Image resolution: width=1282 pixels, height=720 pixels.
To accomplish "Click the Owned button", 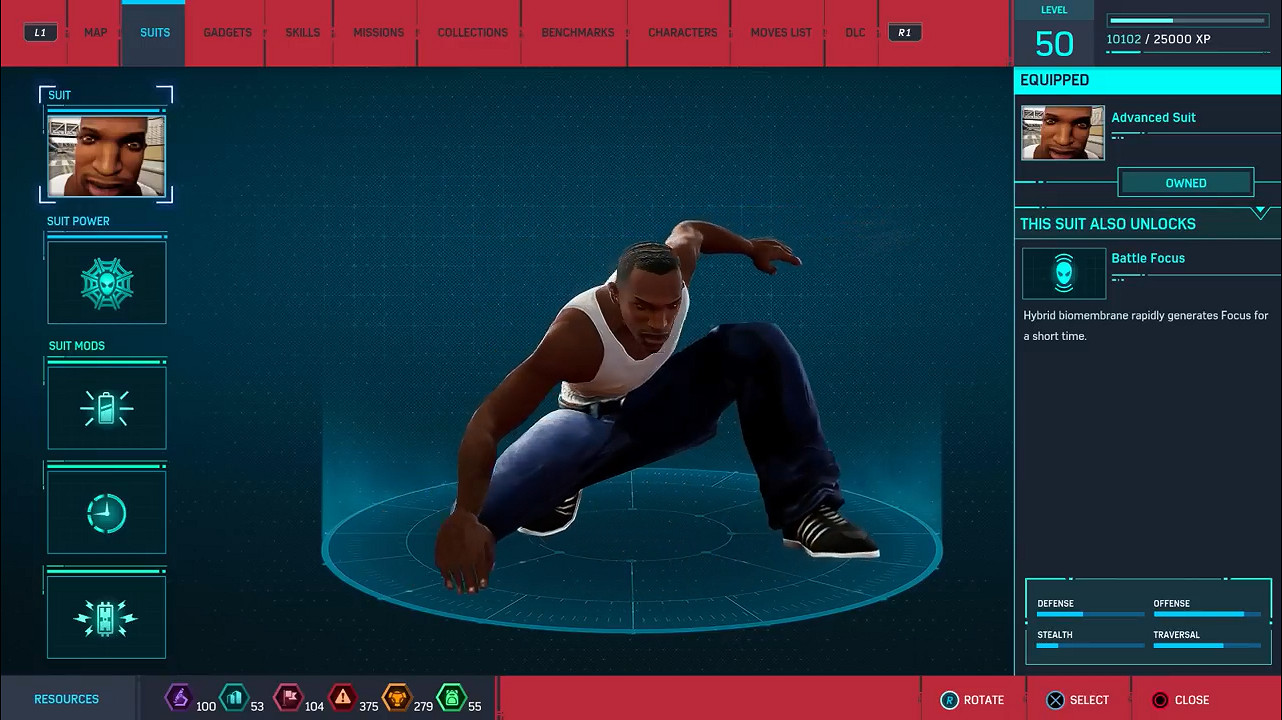I will coord(1185,183).
